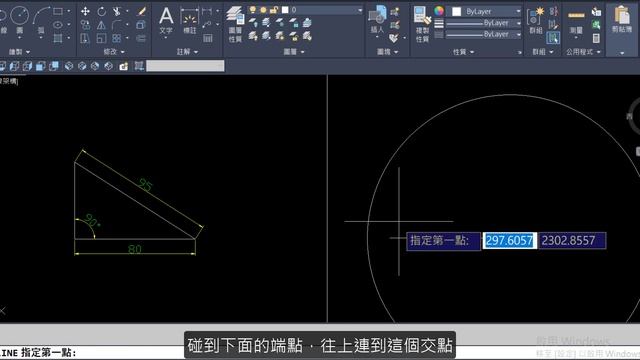Open the linetype ByLayer dropdown
The height and width of the screenshot is (360, 640).
484,34
